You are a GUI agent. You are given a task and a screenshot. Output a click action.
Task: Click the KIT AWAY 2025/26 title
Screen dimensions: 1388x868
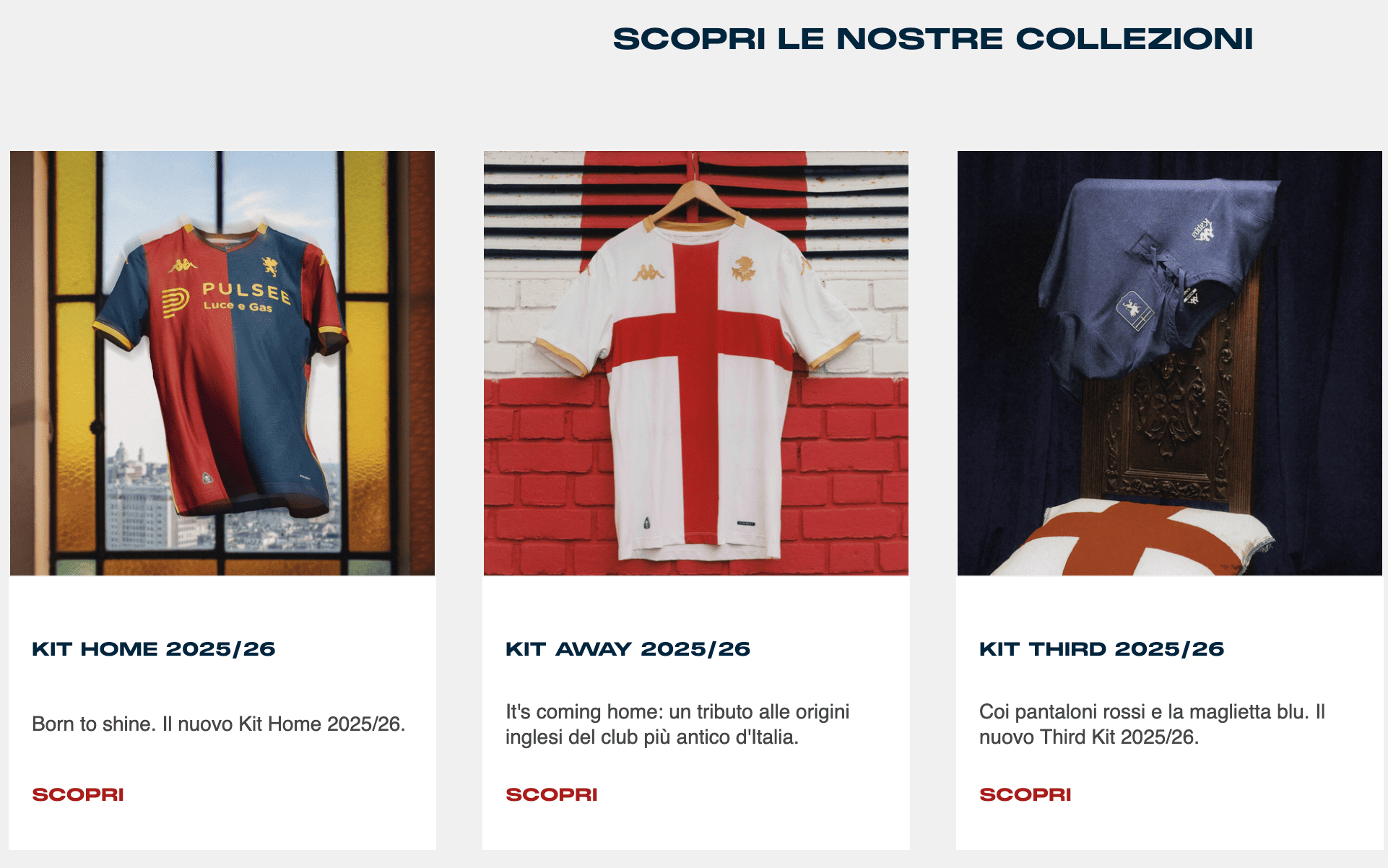point(628,648)
